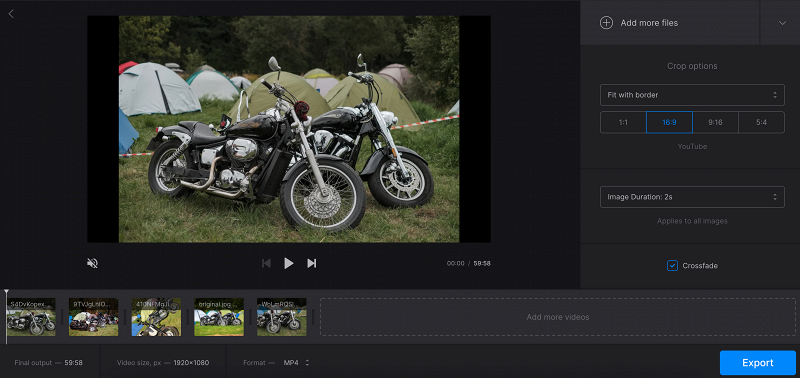Select the 5:4 aspect ratio

[761, 122]
